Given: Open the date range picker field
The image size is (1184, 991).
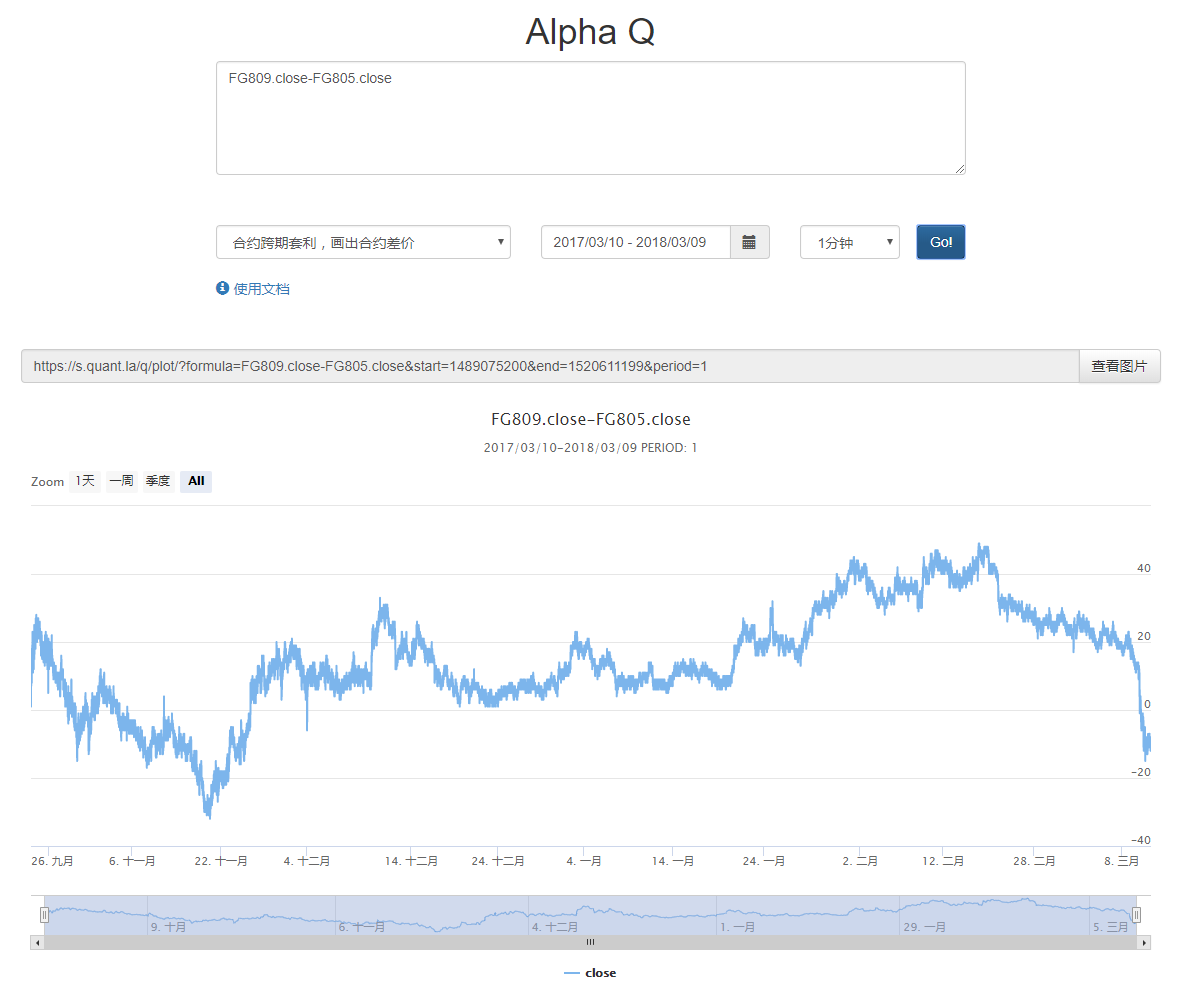Looking at the screenshot, I should pos(636,242).
